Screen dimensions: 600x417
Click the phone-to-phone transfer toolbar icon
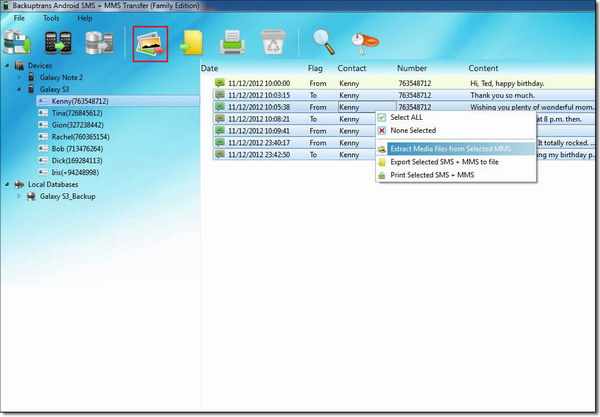pos(58,43)
